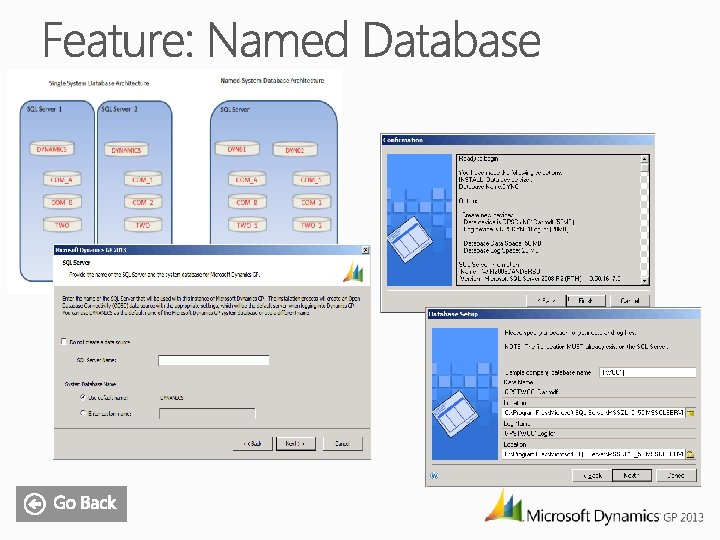
Task: Click the DYN01 database cylinder in diagram
Action: 237,149
